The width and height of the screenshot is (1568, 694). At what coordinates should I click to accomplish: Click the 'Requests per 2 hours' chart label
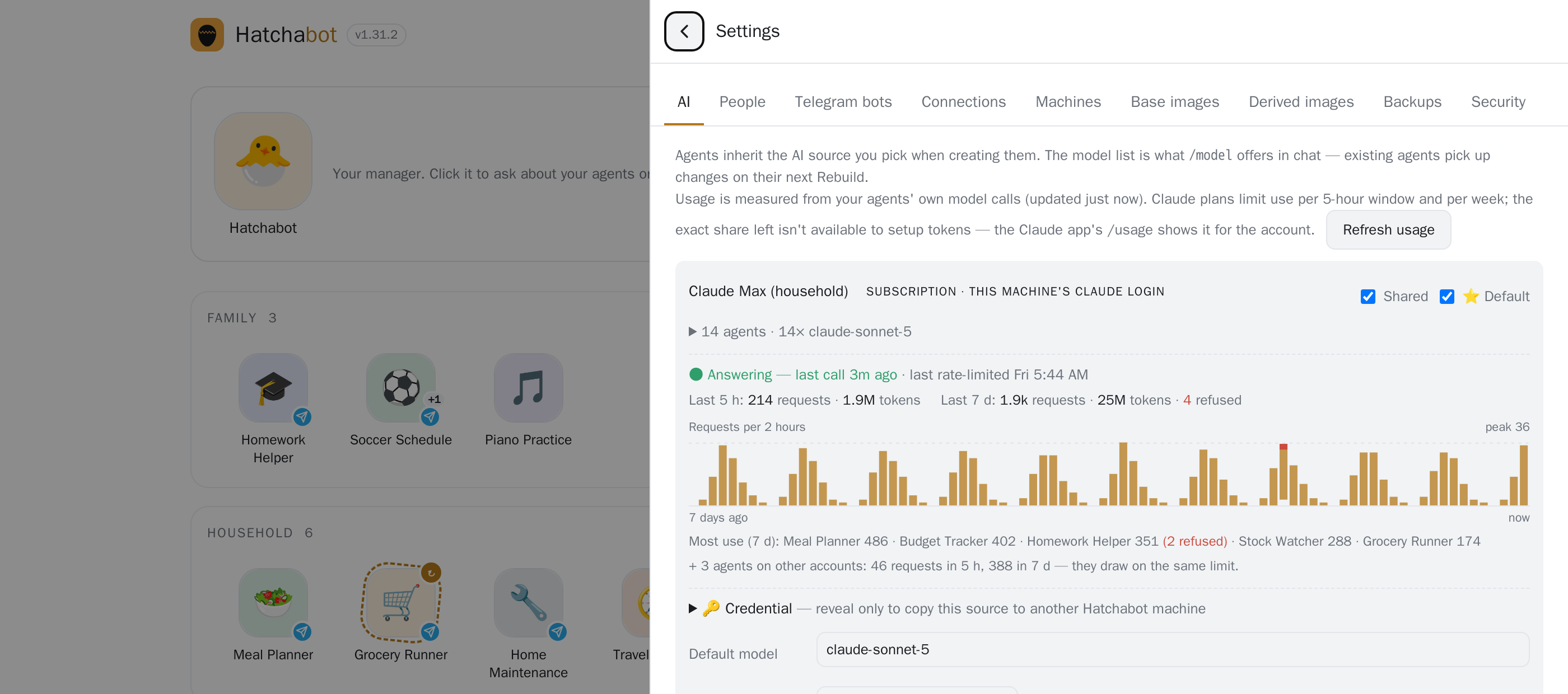(747, 427)
